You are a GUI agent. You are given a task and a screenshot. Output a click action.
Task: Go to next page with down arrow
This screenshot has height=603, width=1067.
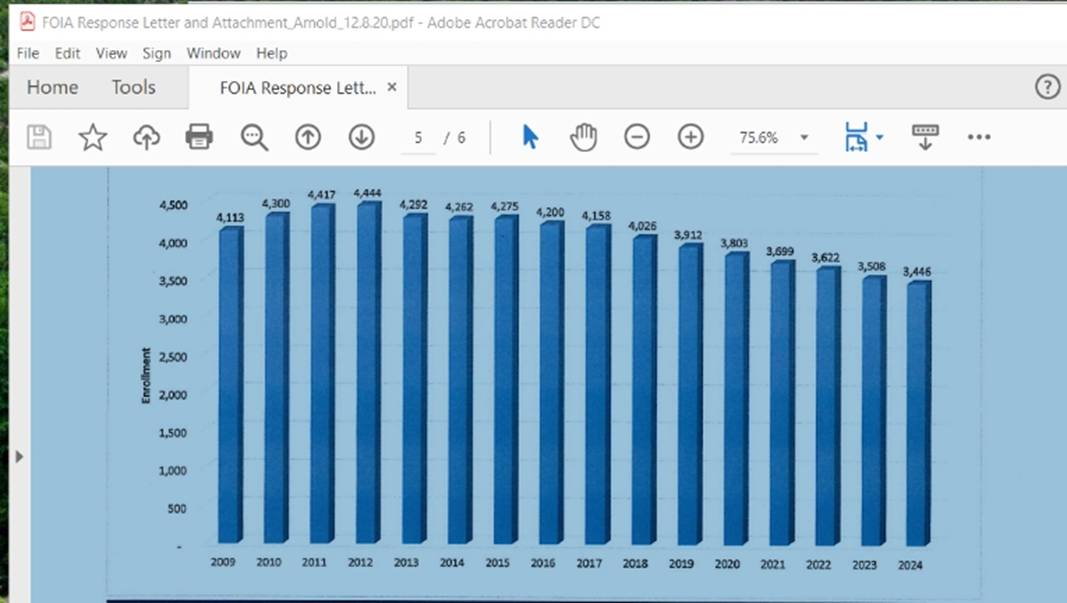click(x=362, y=137)
